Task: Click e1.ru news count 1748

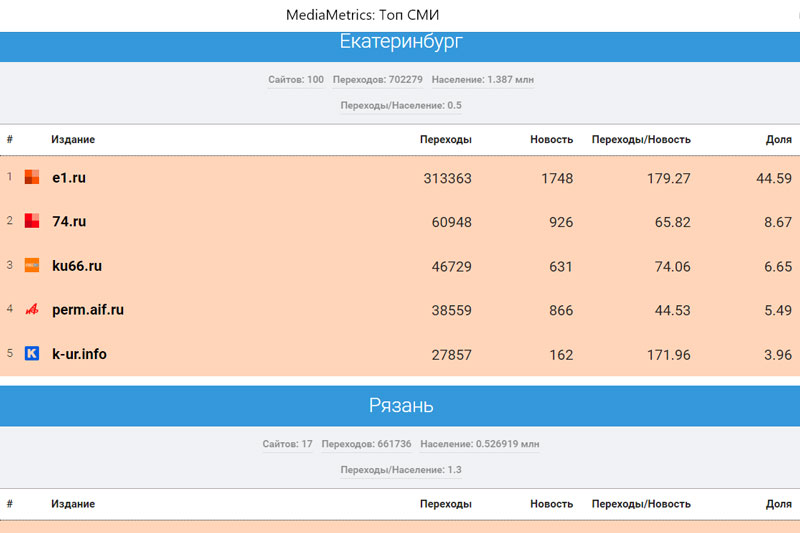Action: 557,179
